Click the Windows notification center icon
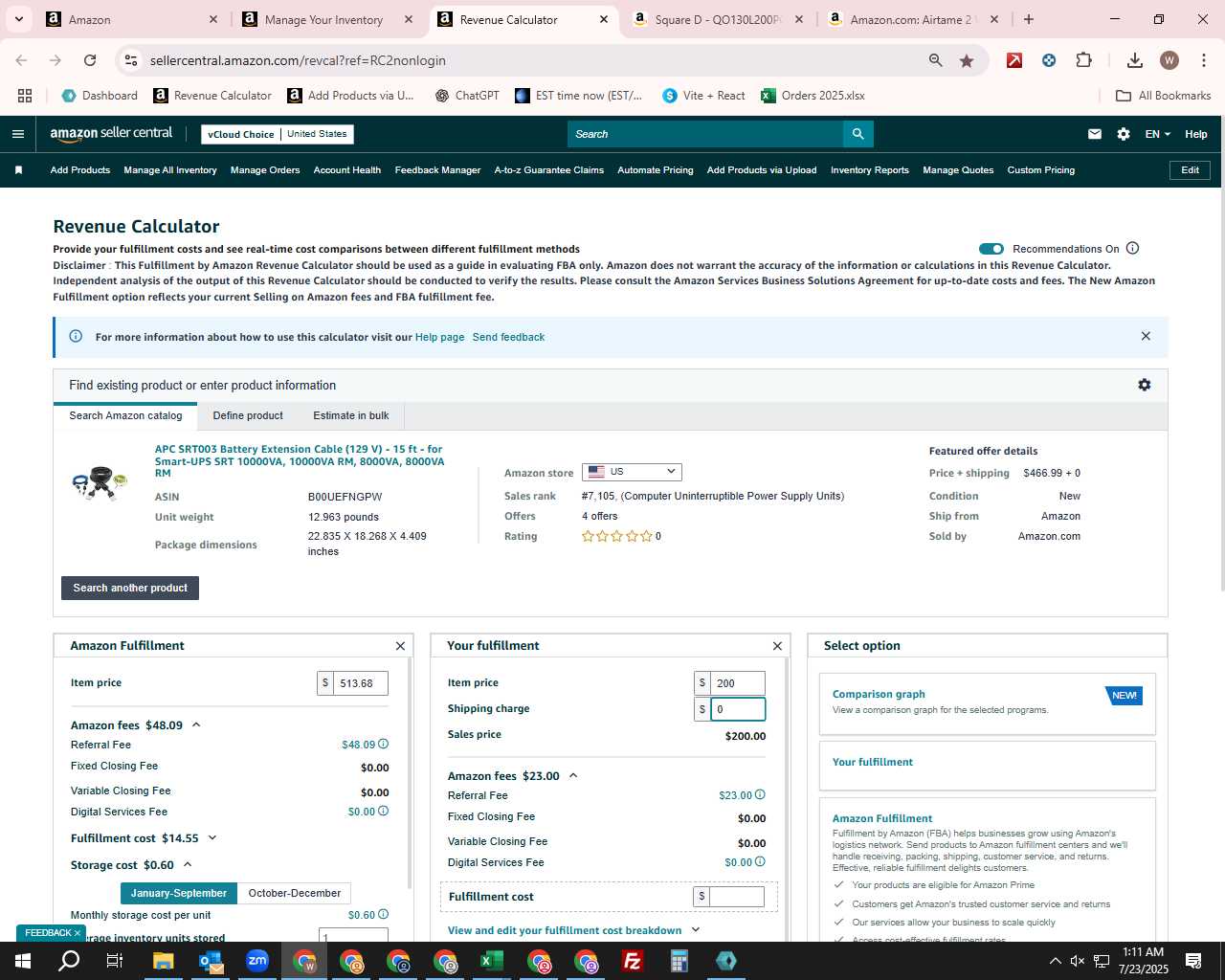The width and height of the screenshot is (1225, 980). pos(1193,961)
